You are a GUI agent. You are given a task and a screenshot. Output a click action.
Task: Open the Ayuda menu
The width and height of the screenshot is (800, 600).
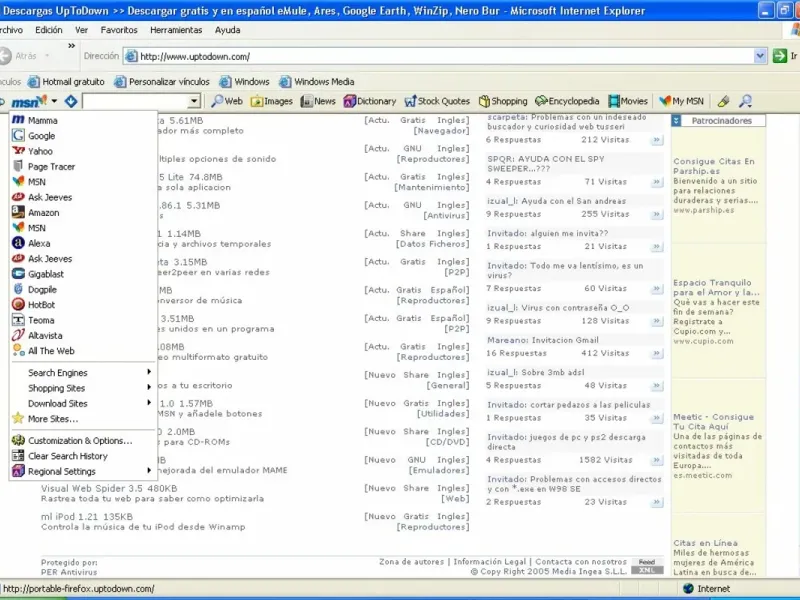point(228,30)
